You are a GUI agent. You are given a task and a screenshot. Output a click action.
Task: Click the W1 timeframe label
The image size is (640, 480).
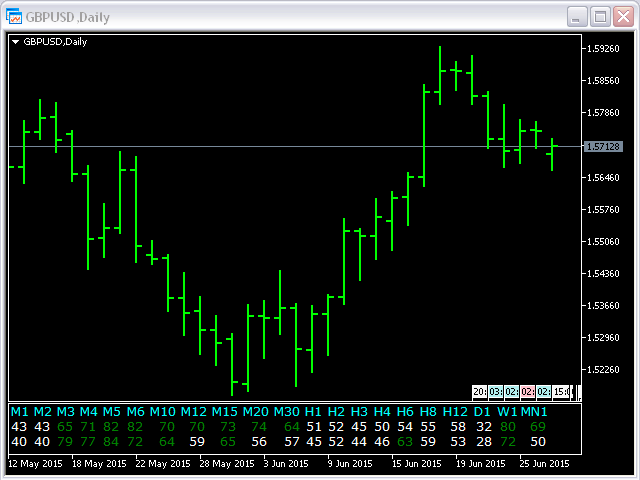coord(508,412)
